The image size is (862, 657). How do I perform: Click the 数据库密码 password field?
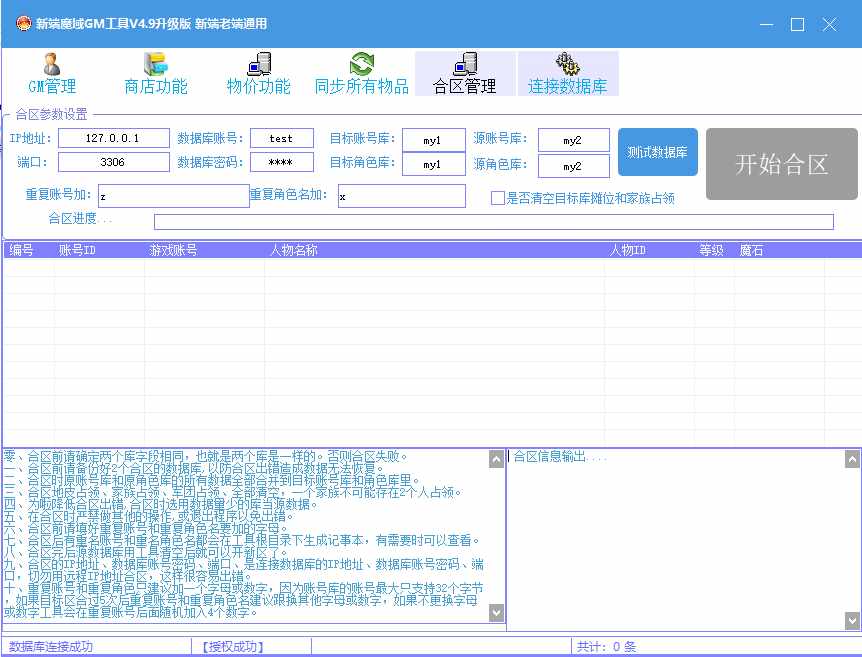click(281, 162)
